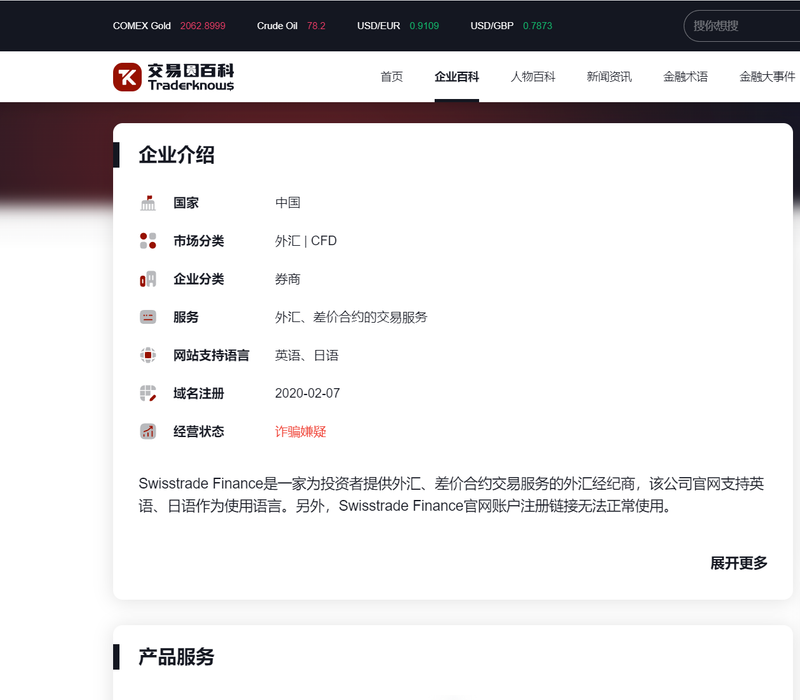The width and height of the screenshot is (800, 700).
Task: Click the 企业分类 field label
Action: [x=198, y=279]
